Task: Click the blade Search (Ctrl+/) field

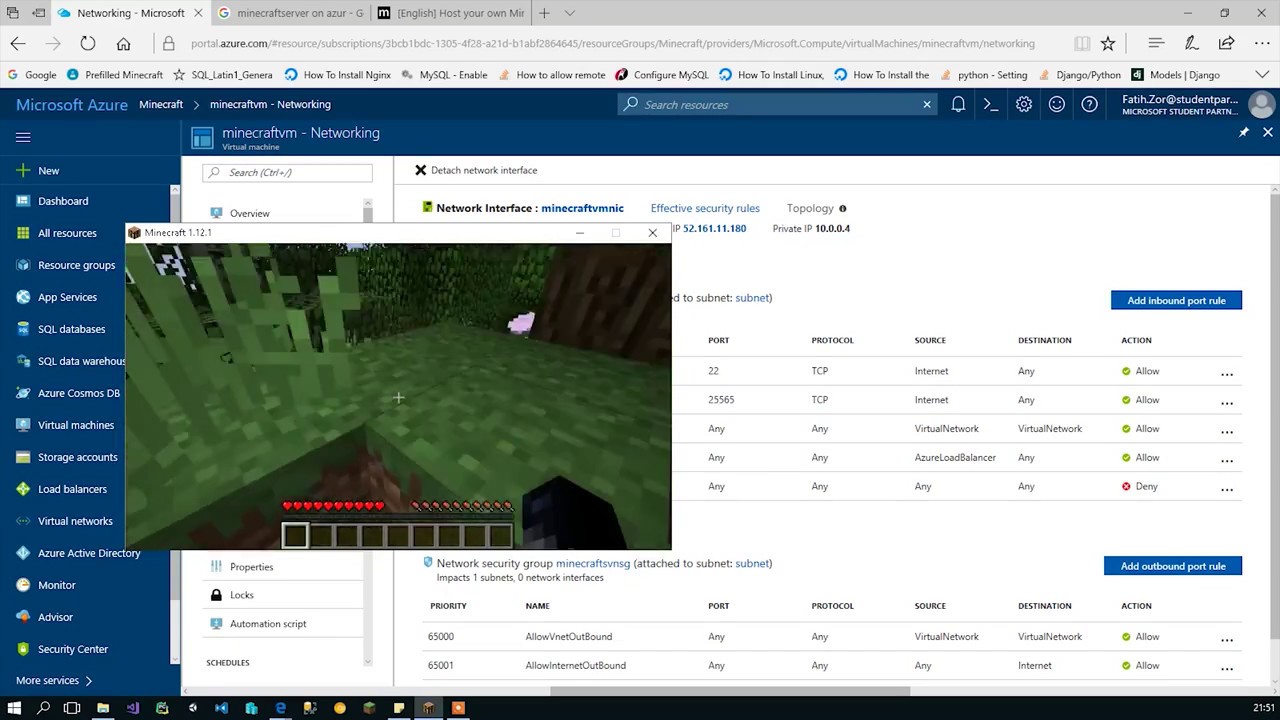Action: tap(287, 172)
